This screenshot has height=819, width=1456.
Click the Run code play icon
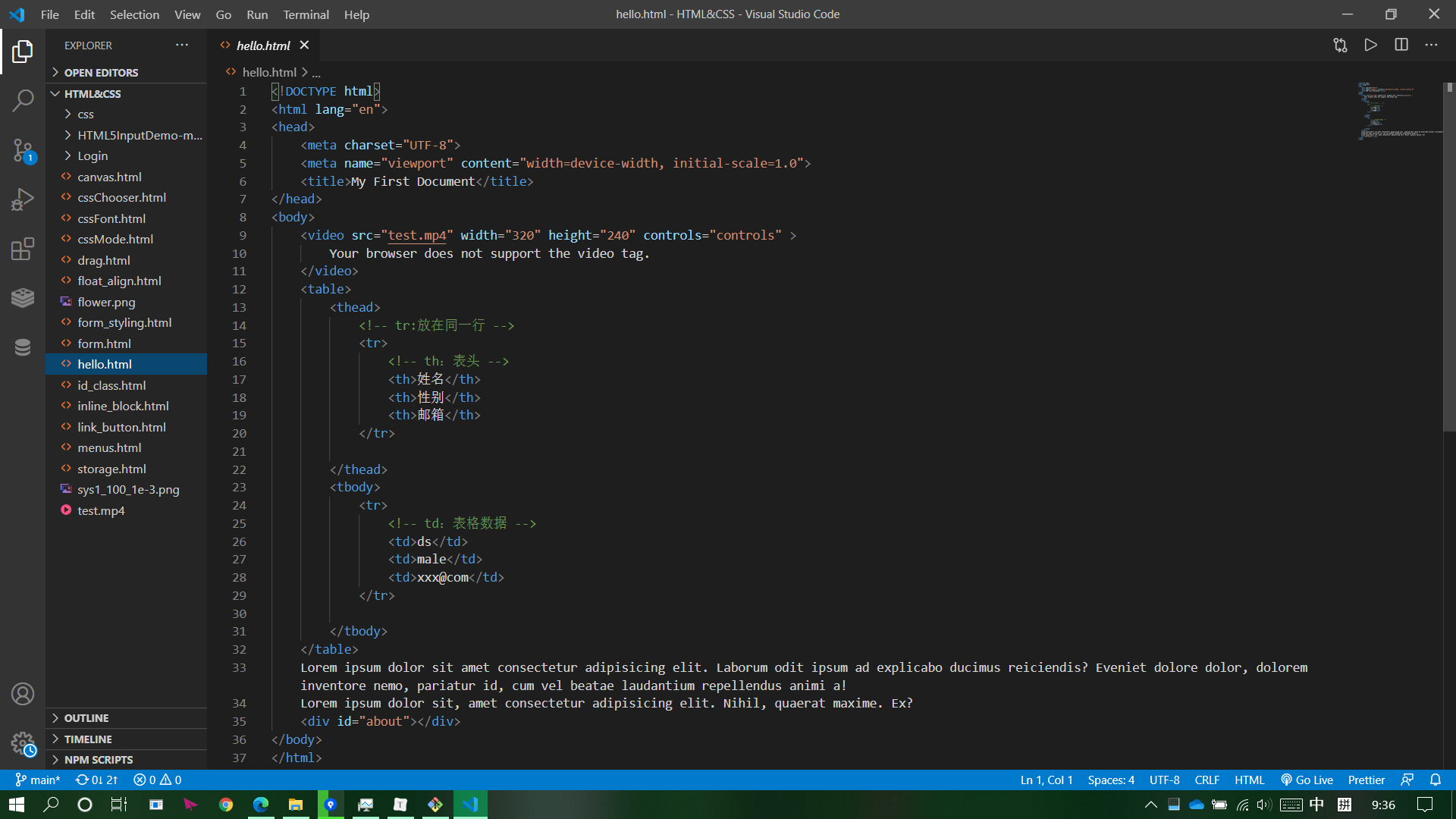pos(1370,45)
